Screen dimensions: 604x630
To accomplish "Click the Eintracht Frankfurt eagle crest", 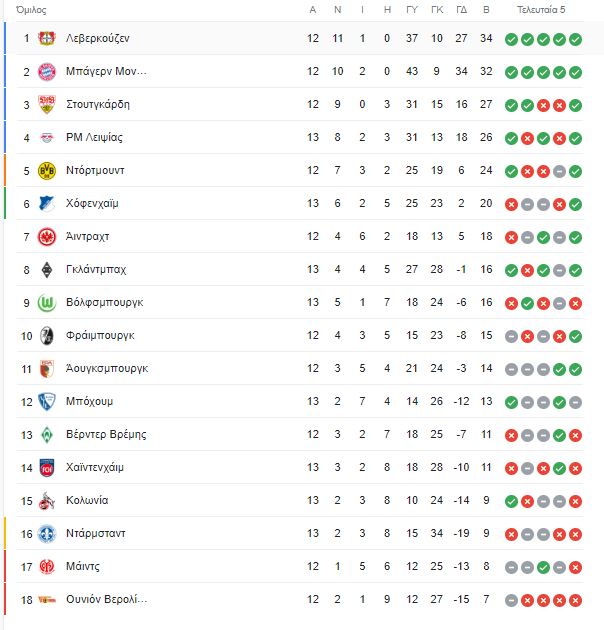I will 47,237.
